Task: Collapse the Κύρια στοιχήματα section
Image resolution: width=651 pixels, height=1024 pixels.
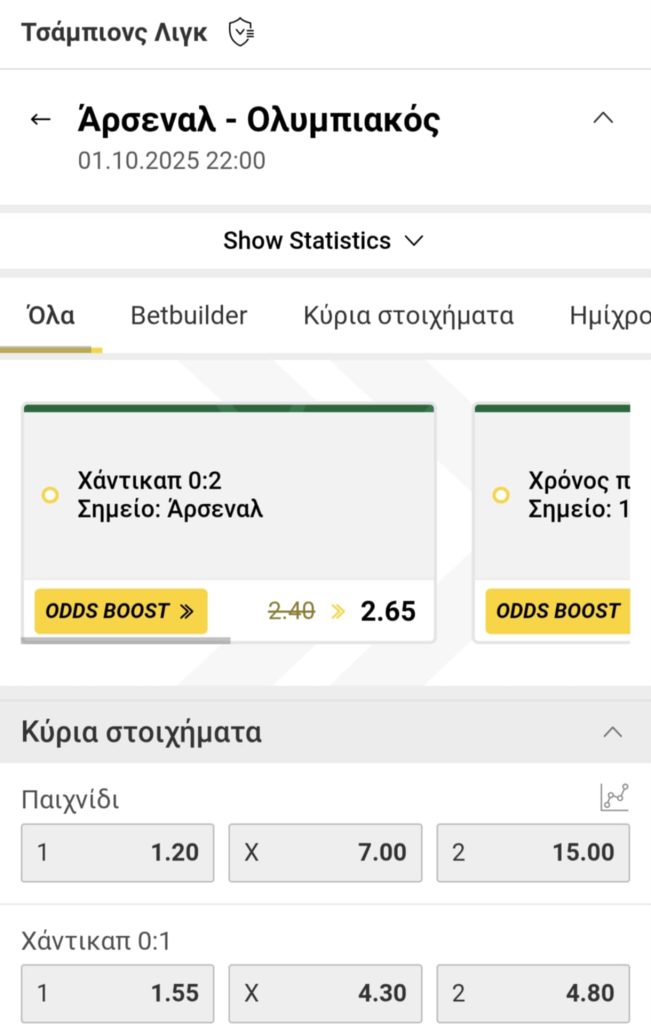Action: 613,732
